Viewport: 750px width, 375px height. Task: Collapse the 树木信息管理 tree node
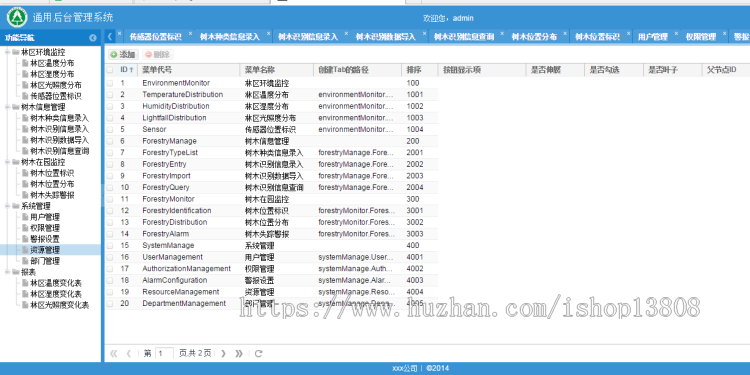click(7, 107)
